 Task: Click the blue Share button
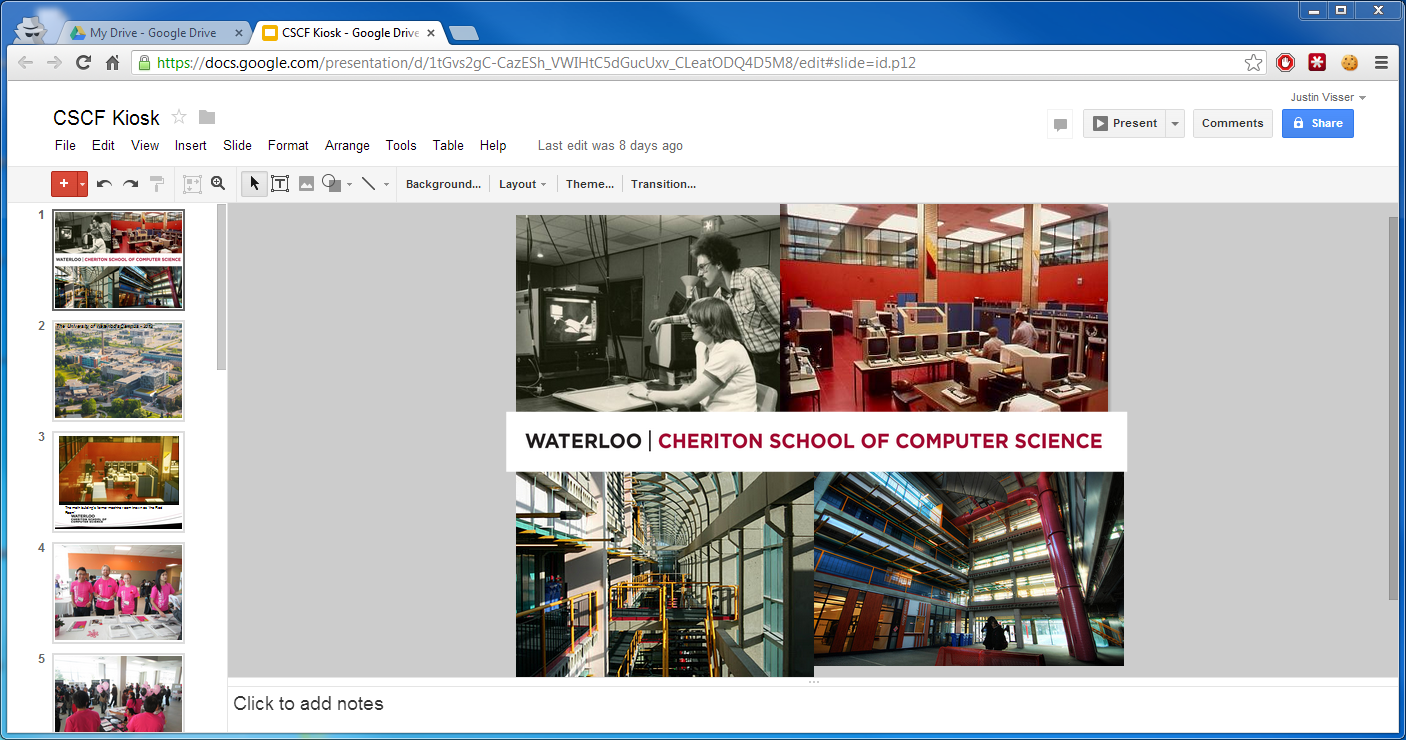tap(1317, 123)
